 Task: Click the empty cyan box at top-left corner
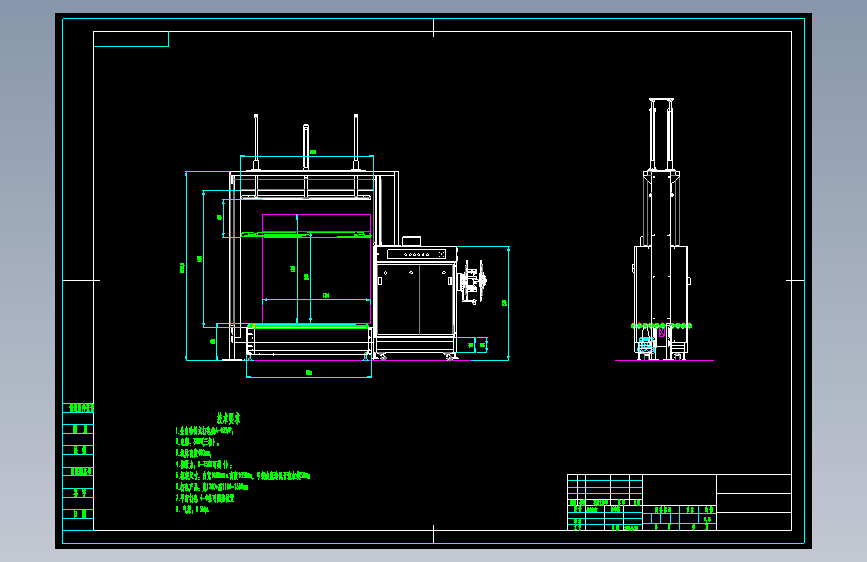coord(131,39)
